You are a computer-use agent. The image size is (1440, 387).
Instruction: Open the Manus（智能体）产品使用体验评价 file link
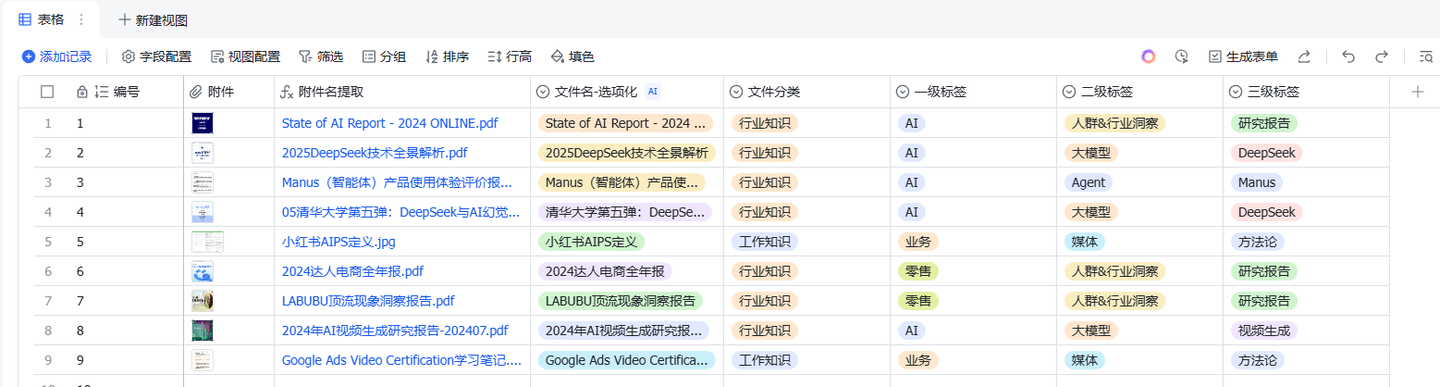click(x=397, y=183)
